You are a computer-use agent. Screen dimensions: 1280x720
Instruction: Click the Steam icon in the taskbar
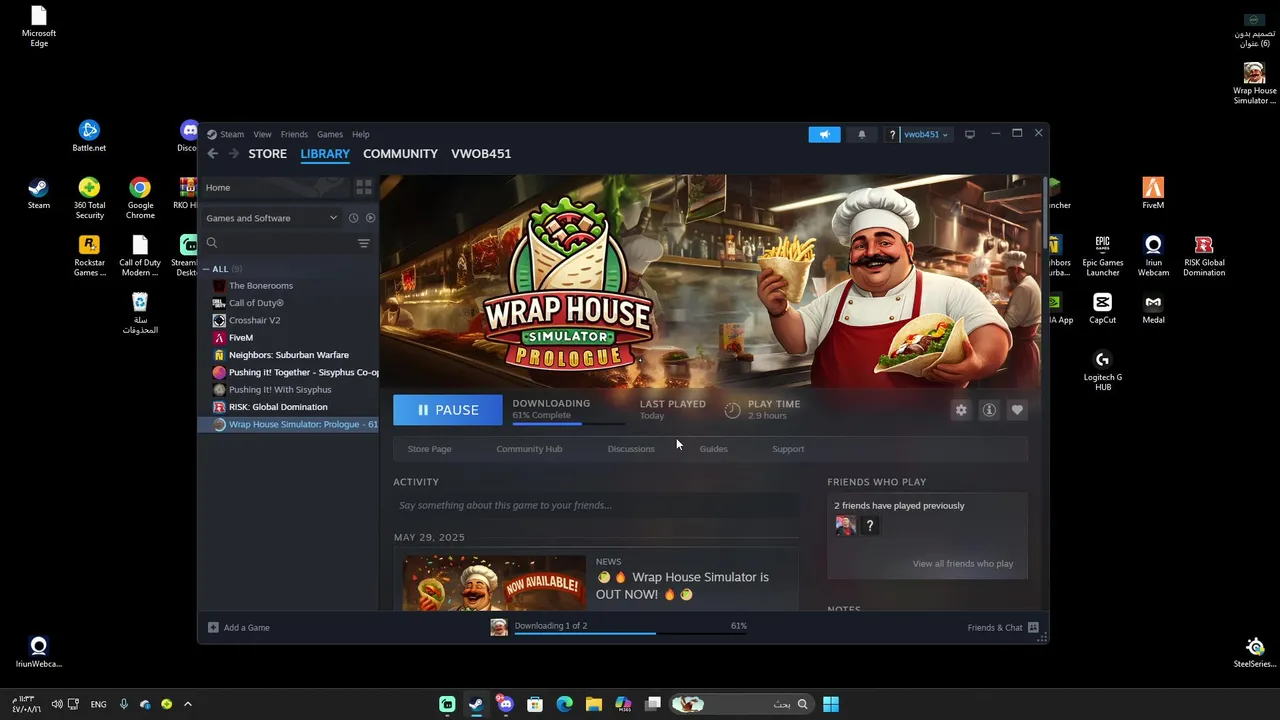[x=476, y=704]
